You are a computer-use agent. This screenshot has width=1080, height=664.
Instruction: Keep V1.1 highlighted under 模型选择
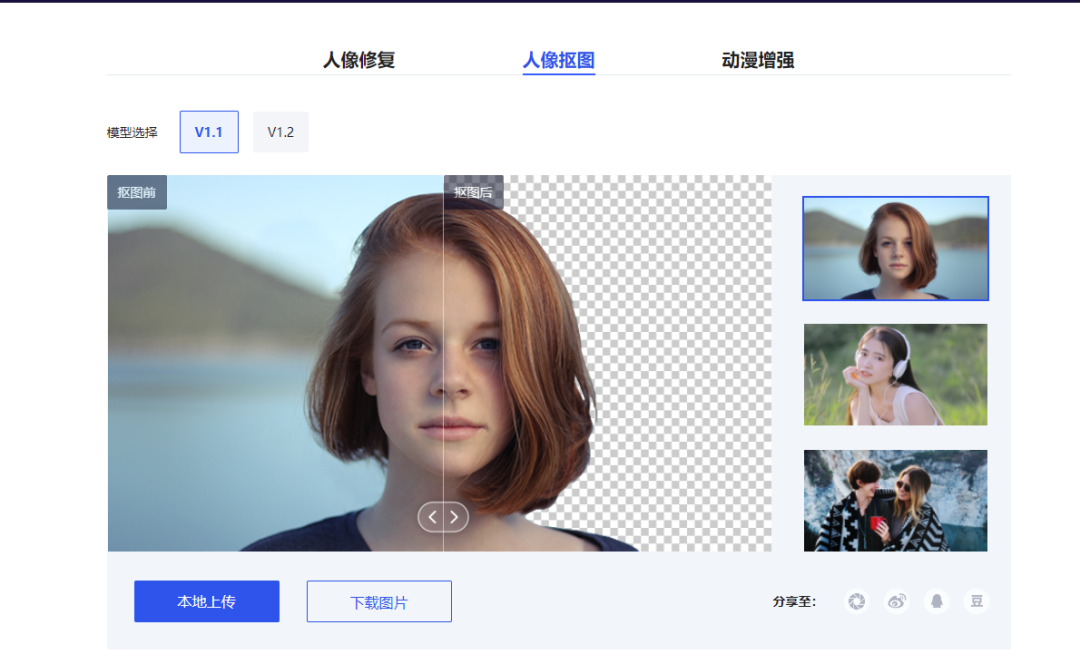(x=208, y=131)
